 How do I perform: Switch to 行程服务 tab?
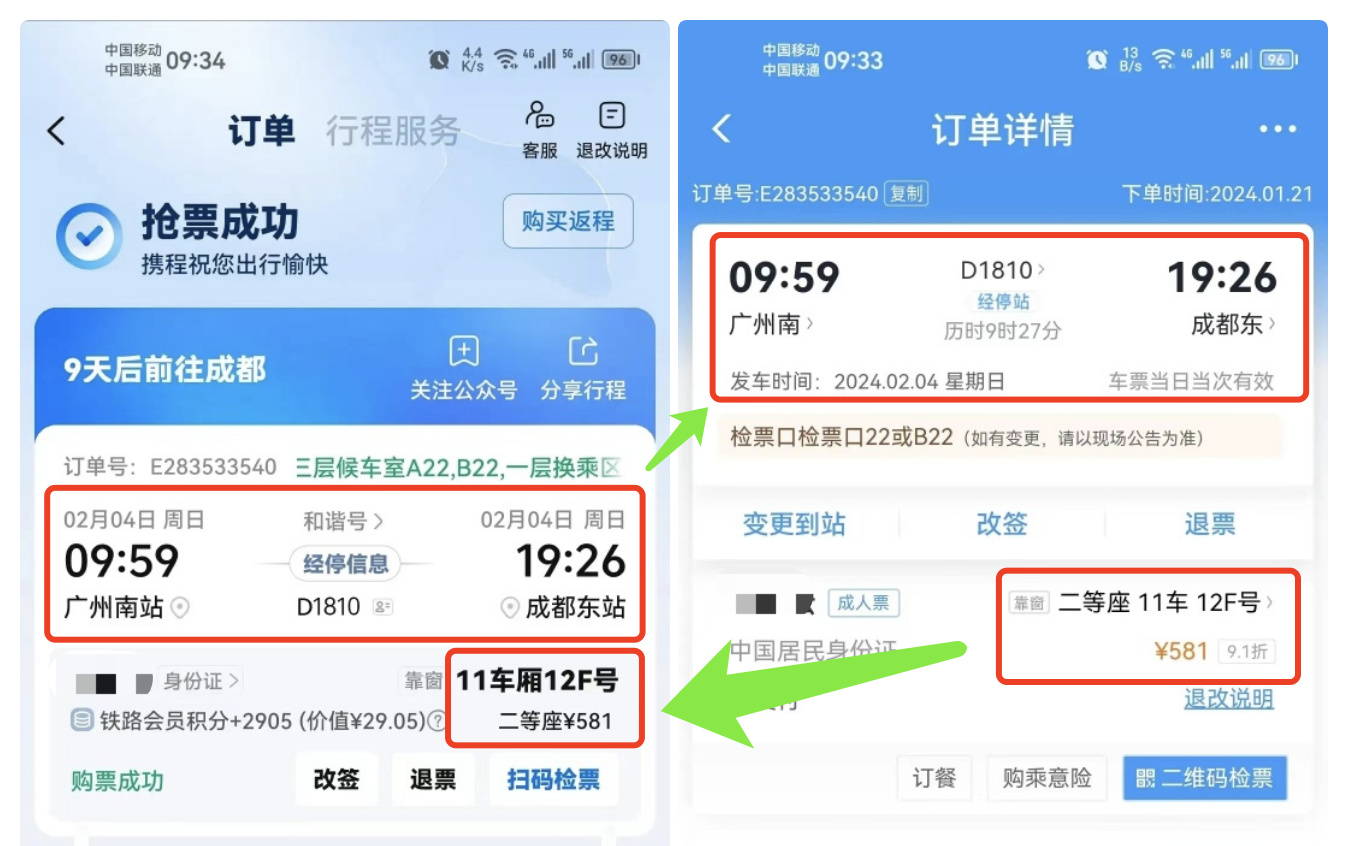point(393,131)
